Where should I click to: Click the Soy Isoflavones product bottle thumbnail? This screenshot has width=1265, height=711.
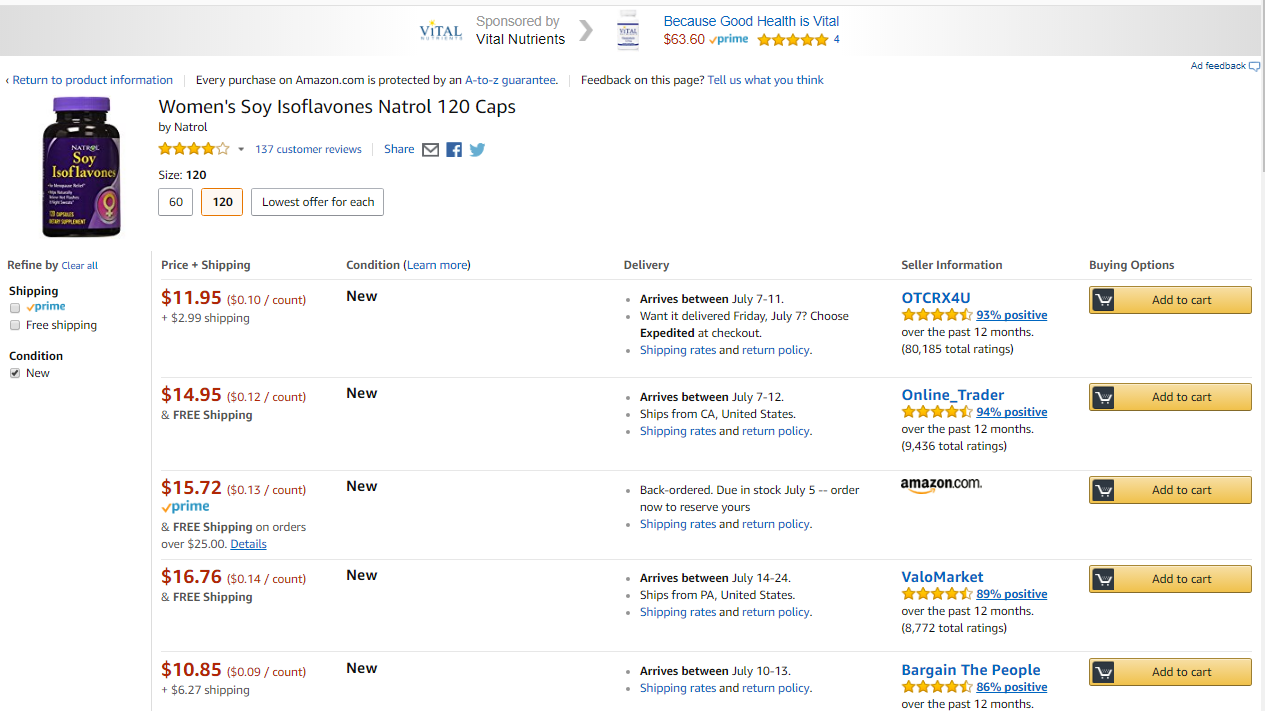coord(81,167)
